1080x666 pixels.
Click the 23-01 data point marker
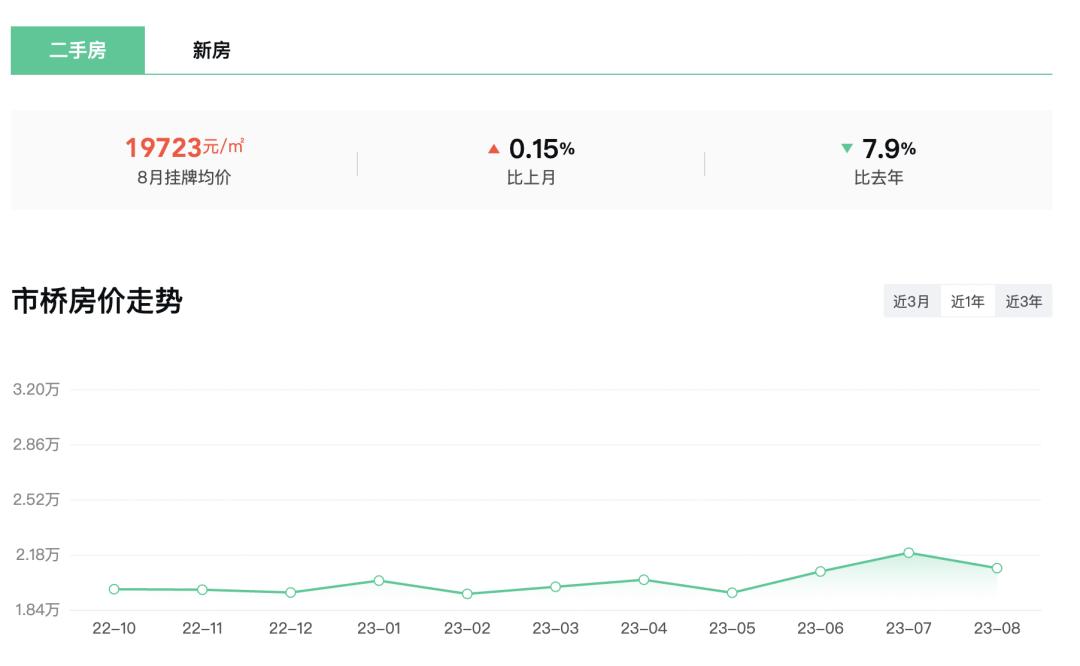click(379, 580)
